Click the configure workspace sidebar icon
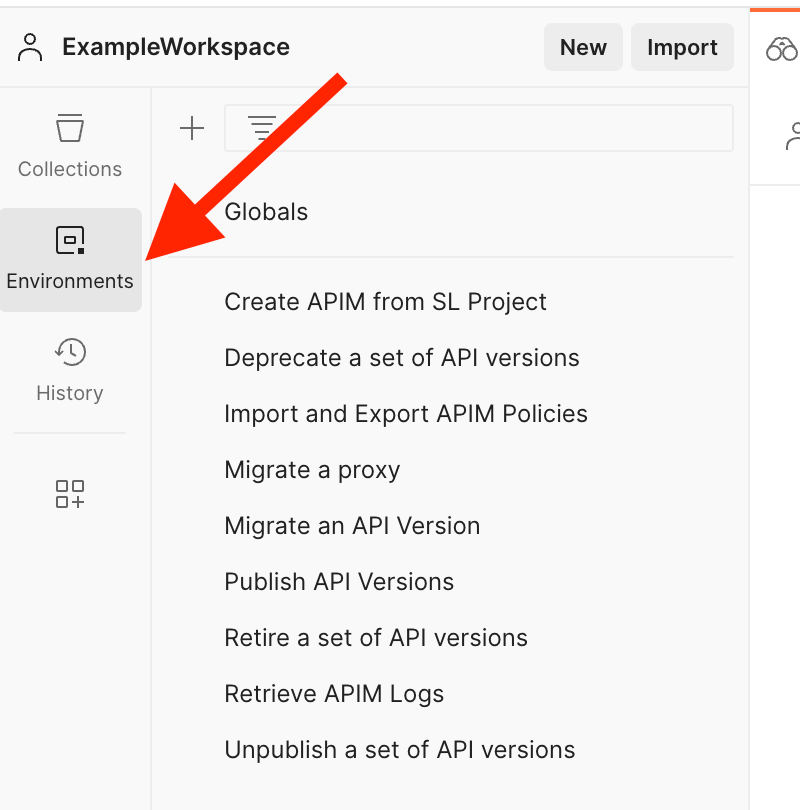Image resolution: width=800 pixels, height=810 pixels. tap(70, 494)
